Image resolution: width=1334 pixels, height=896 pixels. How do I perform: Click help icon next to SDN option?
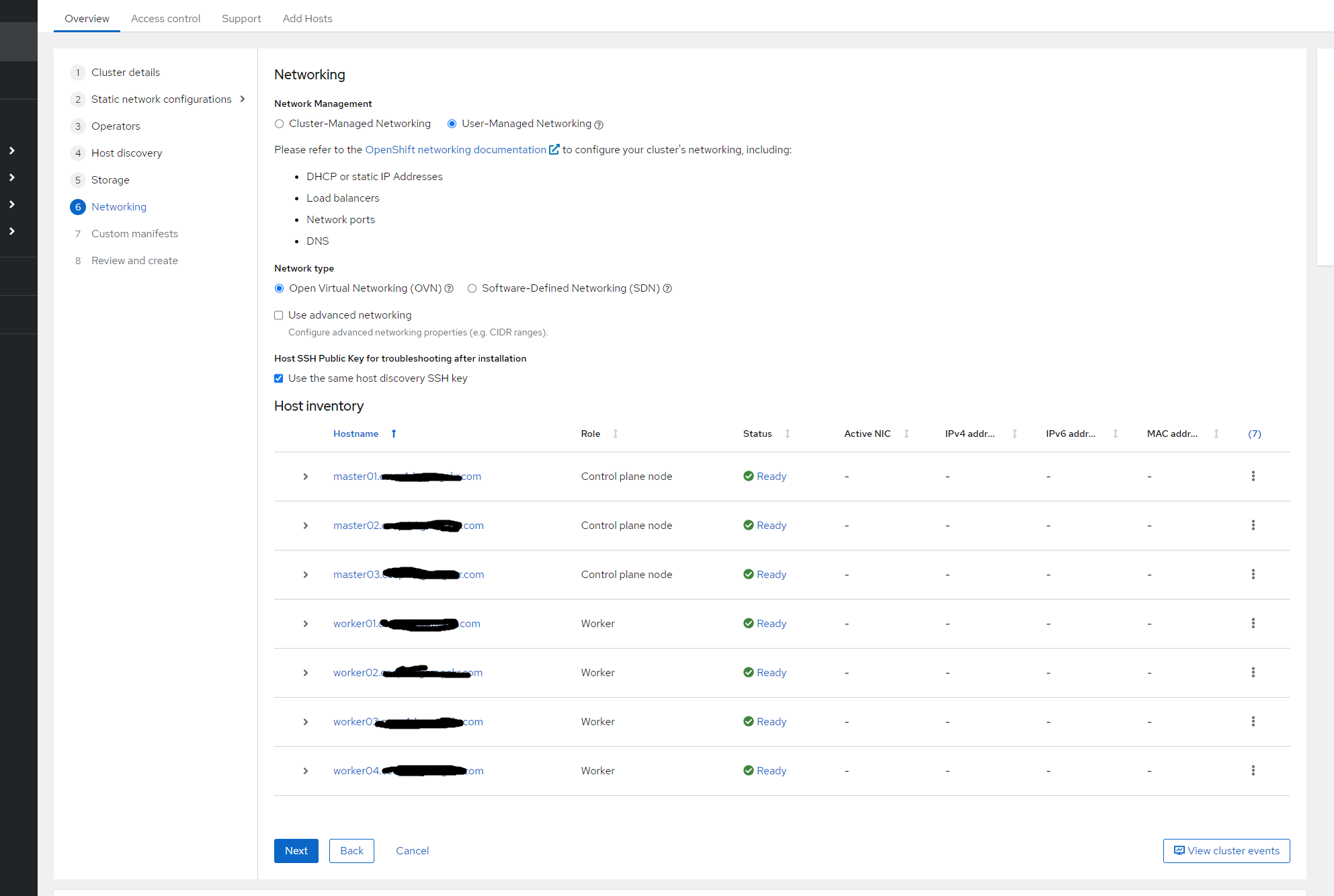pos(667,288)
